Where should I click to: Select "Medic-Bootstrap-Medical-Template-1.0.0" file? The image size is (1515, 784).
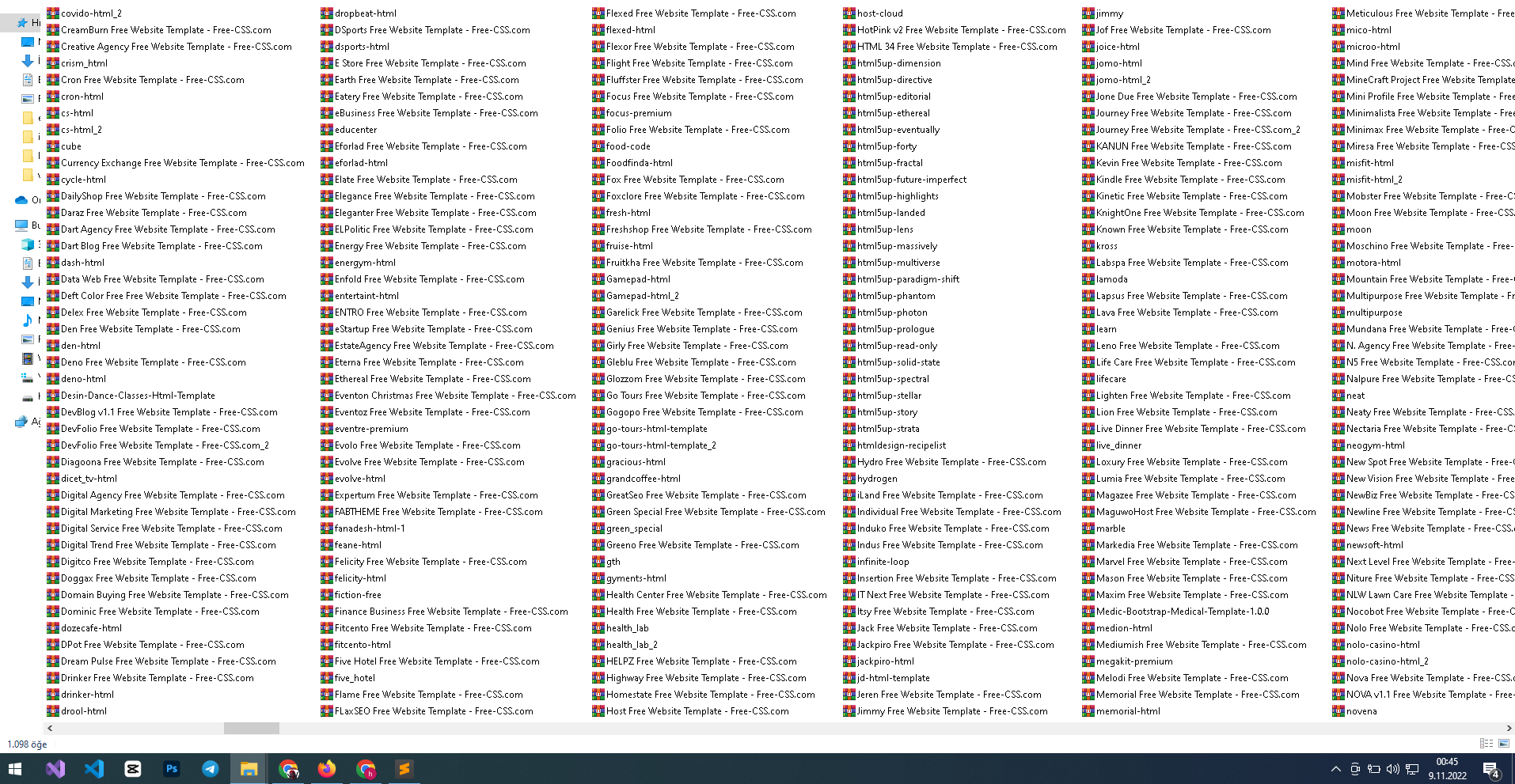click(1175, 612)
